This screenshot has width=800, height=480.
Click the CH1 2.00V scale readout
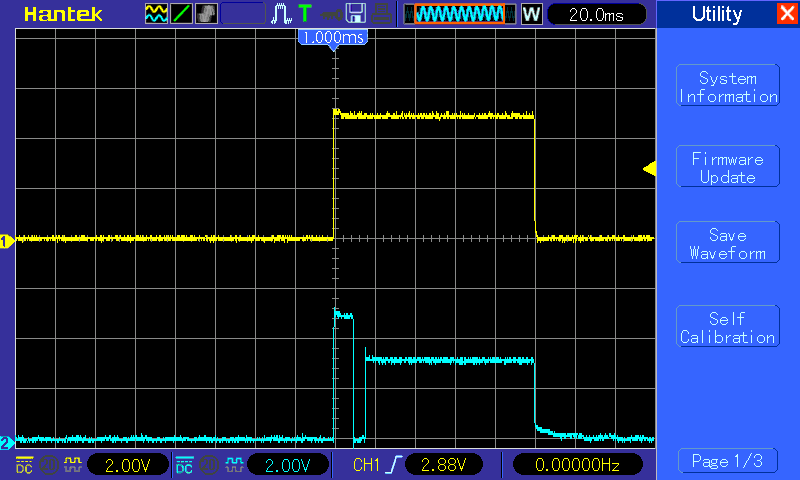click(128, 465)
